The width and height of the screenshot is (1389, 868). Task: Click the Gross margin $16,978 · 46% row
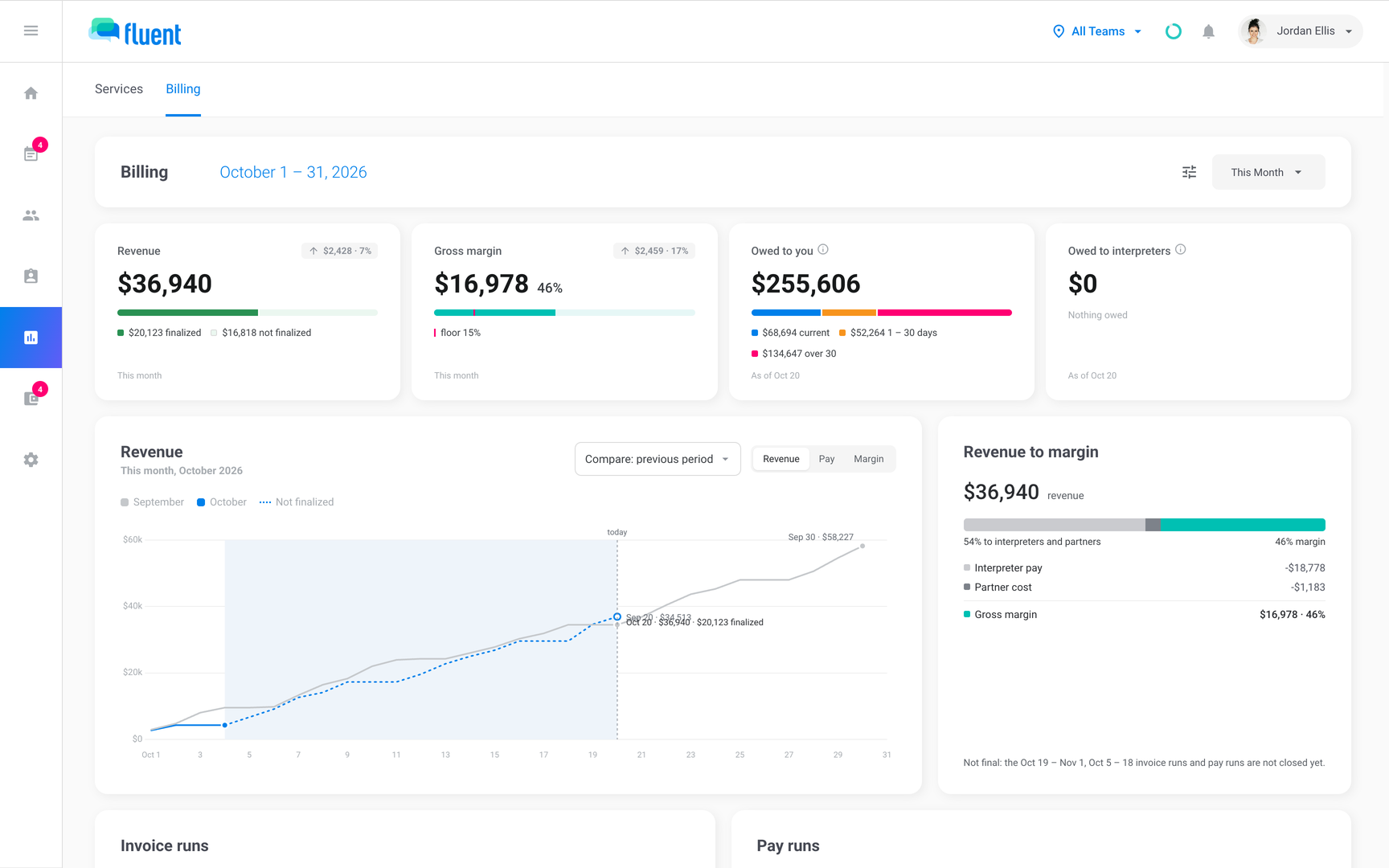pyautogui.click(x=1145, y=615)
